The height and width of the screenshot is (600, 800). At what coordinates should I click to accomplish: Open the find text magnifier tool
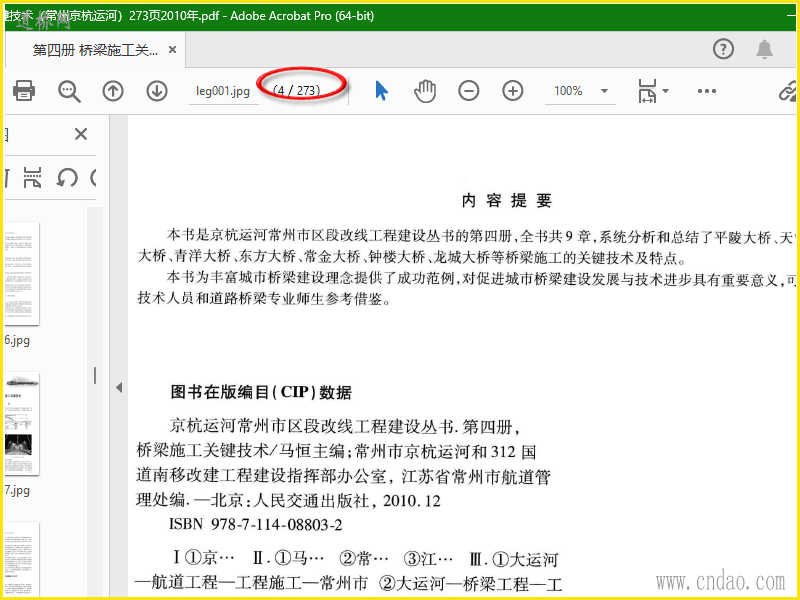(69, 91)
